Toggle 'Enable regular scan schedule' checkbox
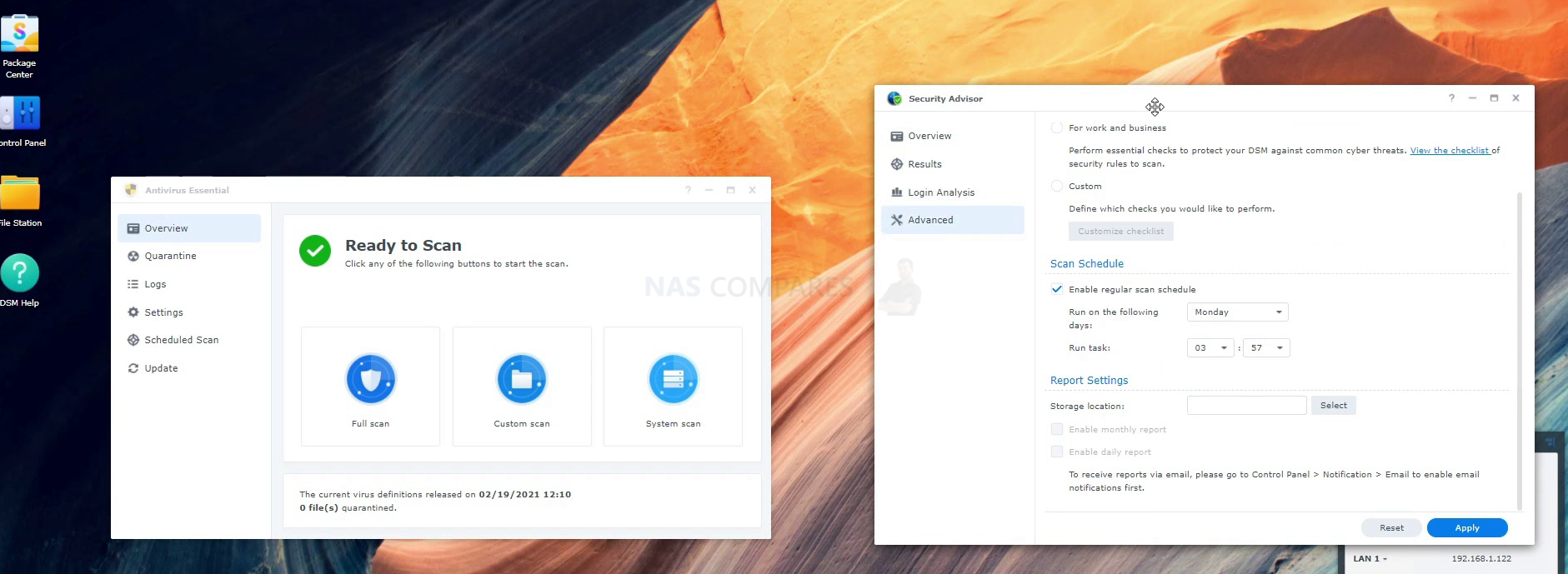This screenshot has width=1568, height=574. pyautogui.click(x=1057, y=289)
